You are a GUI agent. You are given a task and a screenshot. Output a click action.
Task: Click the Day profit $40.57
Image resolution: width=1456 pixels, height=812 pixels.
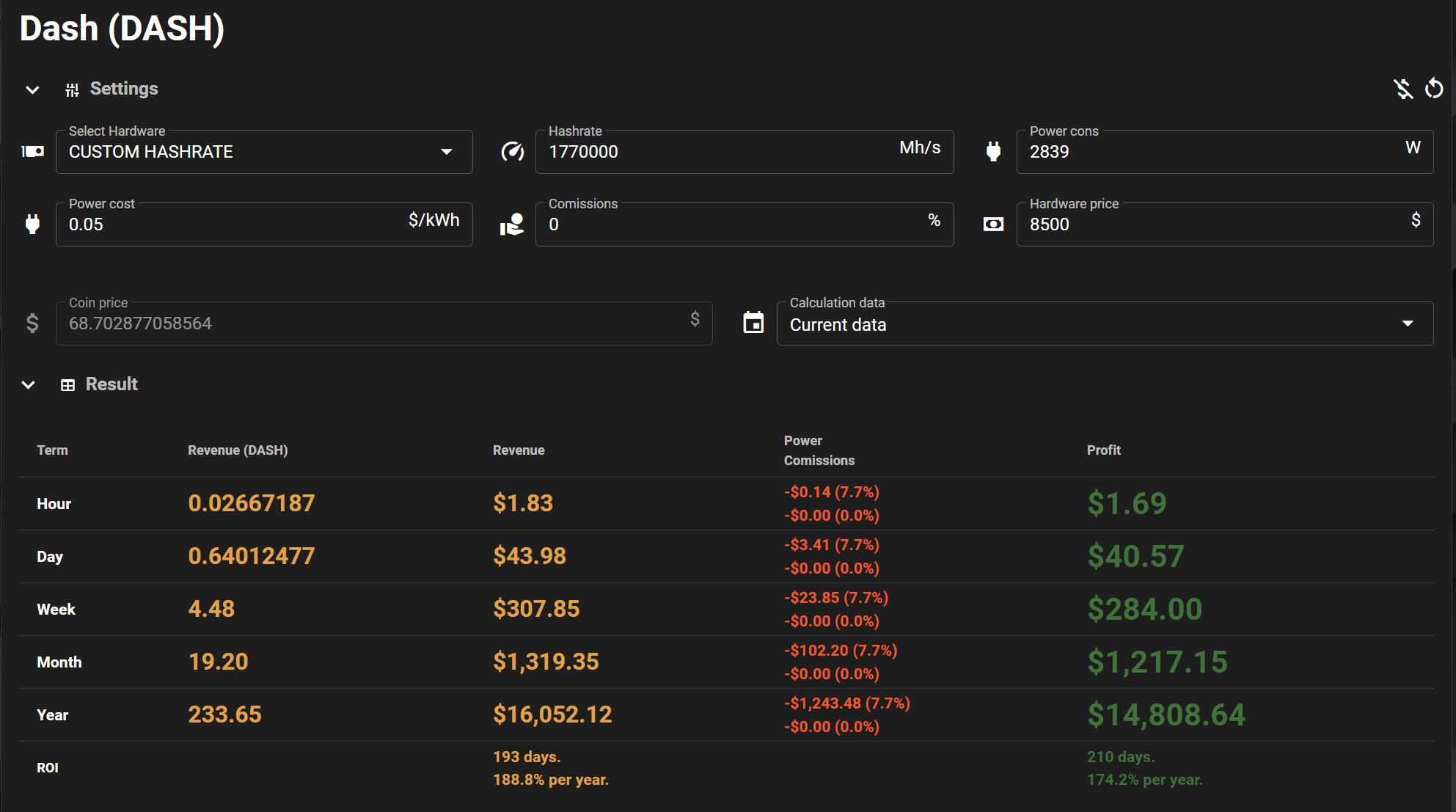1135,556
